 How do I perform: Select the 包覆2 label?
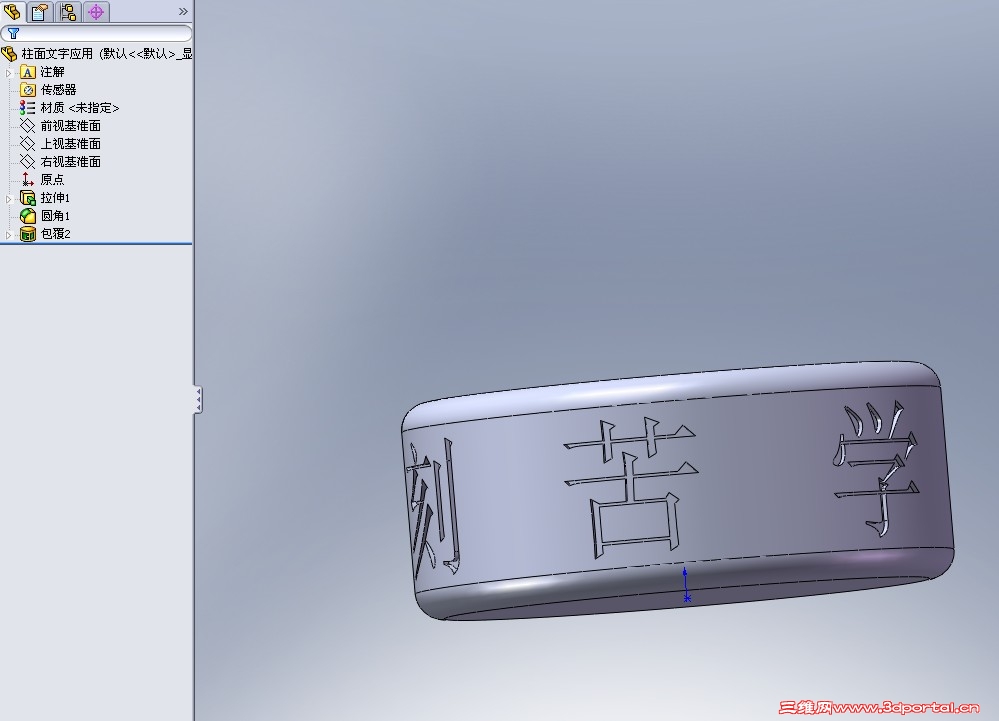click(x=55, y=234)
